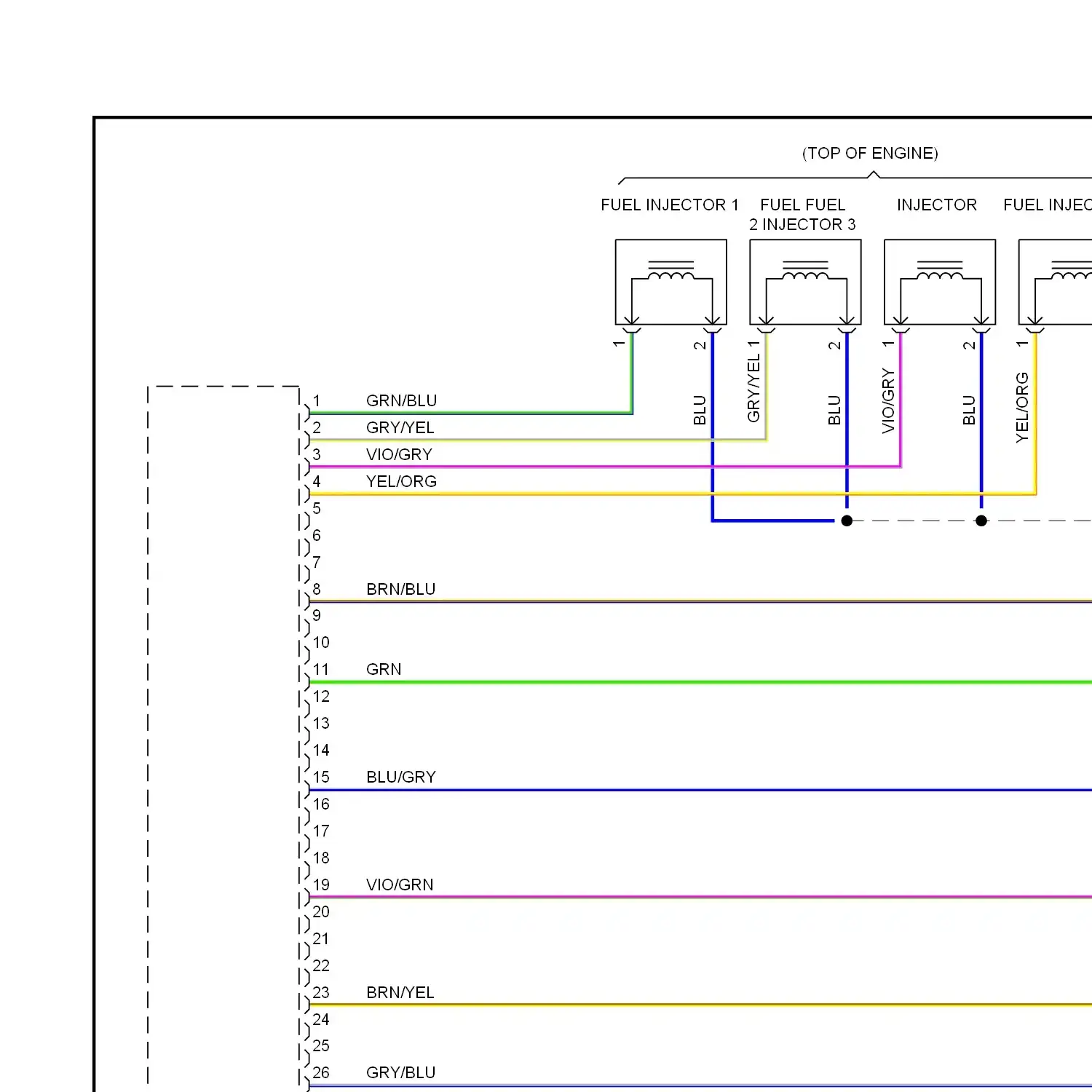The height and width of the screenshot is (1092, 1092).
Task: Click the horizontal 'GRY/YEL' label at pin 2
Action: coord(400,427)
